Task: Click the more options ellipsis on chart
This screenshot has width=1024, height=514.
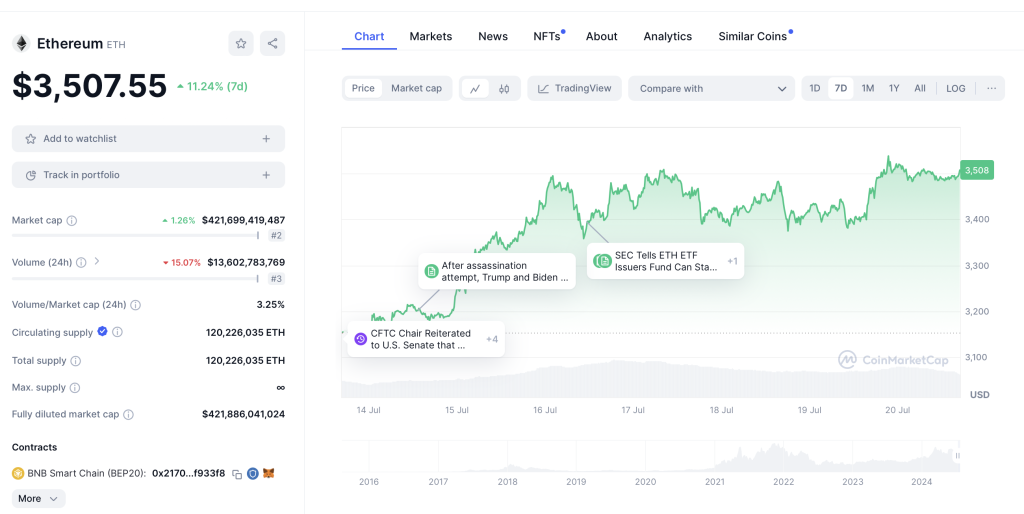Action: pos(991,88)
